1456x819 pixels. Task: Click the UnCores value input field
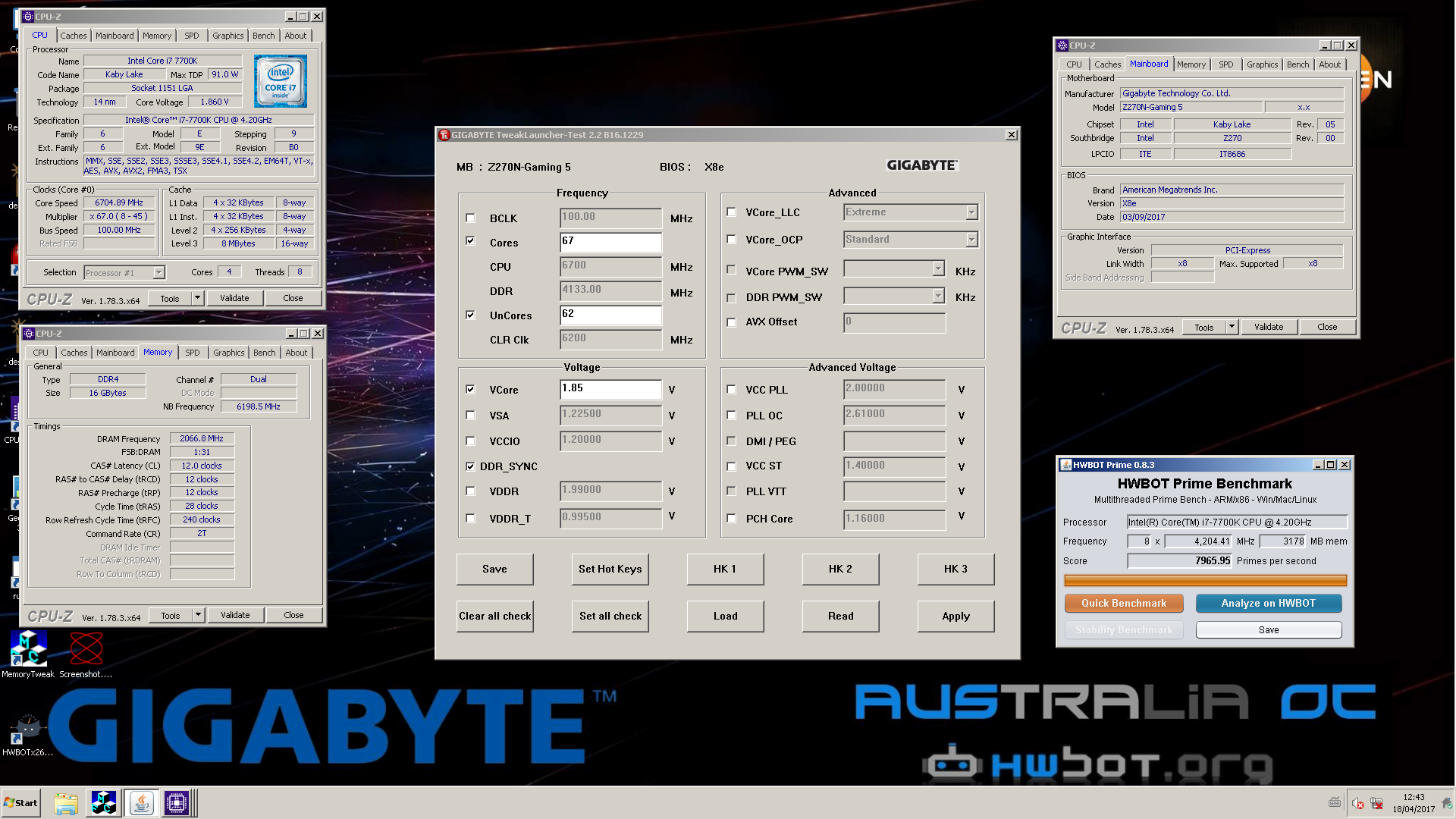[610, 315]
